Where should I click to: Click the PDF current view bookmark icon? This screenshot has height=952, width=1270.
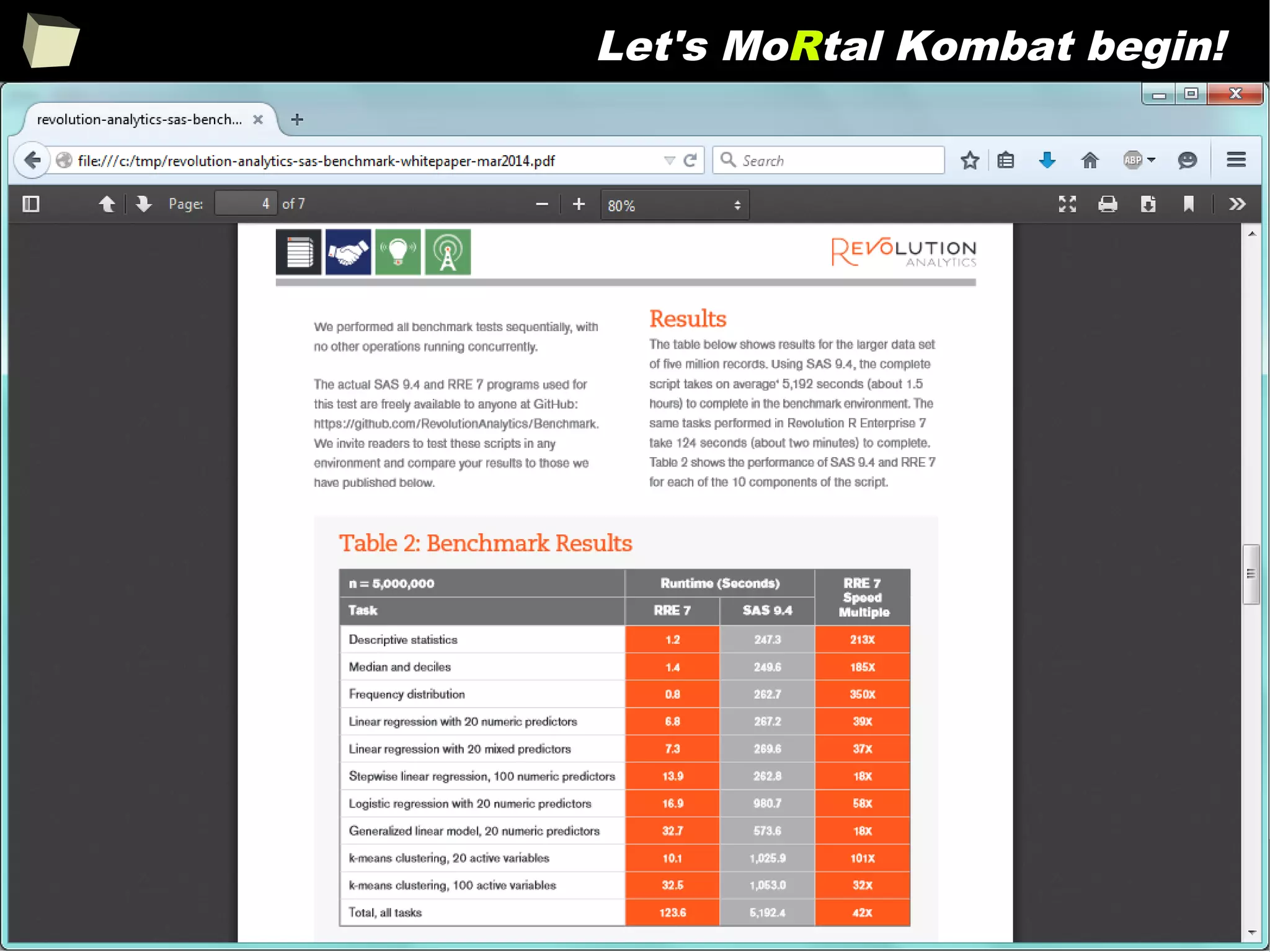(1188, 204)
